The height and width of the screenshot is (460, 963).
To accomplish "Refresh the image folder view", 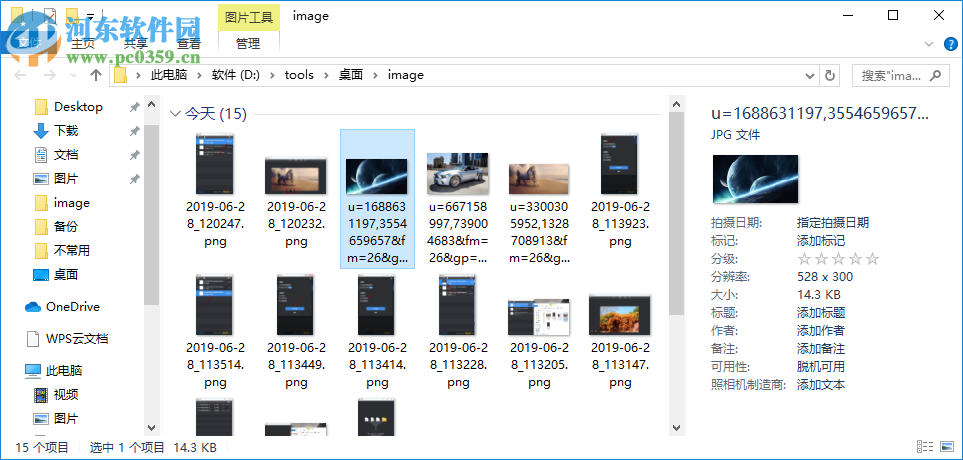I will (x=830, y=76).
